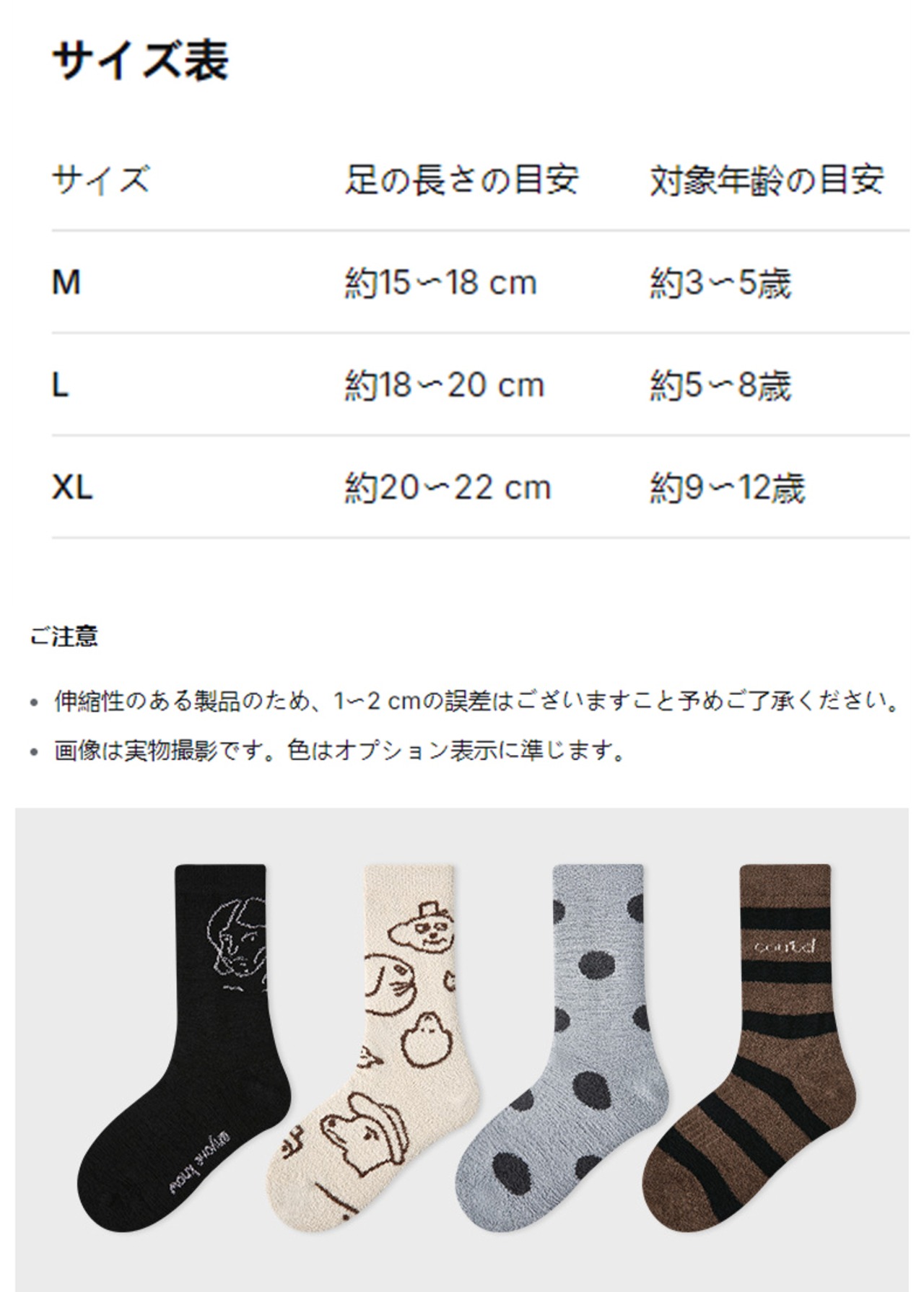Select the L size row label
Viewport: 924px width, 1292px height.
point(61,385)
